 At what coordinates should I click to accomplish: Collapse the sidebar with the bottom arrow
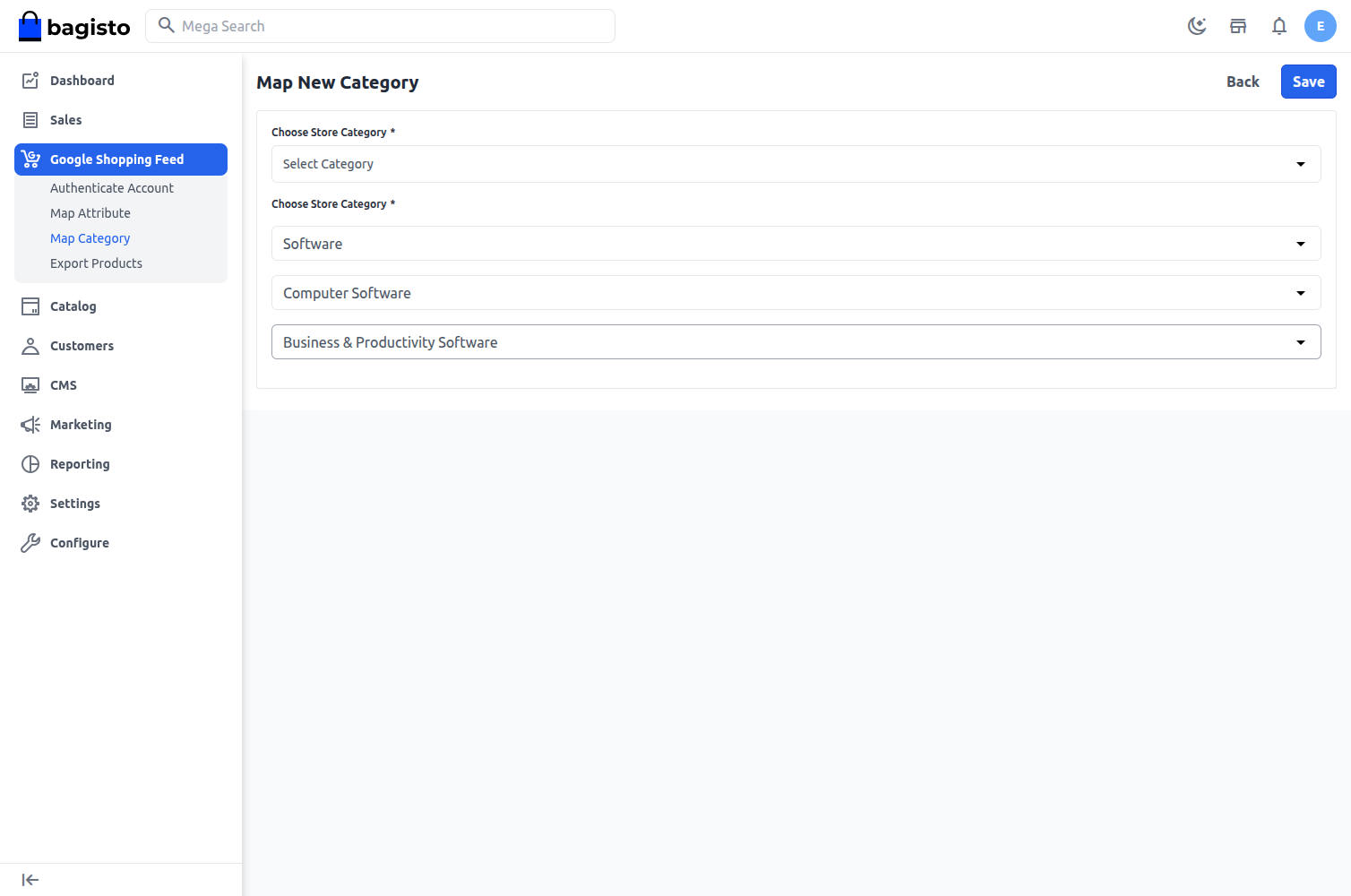[30, 879]
